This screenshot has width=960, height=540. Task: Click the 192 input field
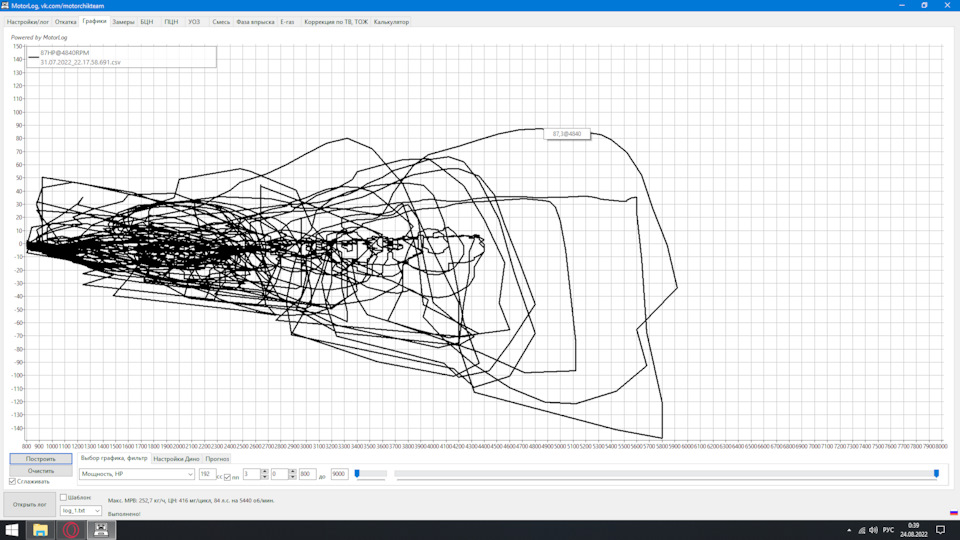207,474
